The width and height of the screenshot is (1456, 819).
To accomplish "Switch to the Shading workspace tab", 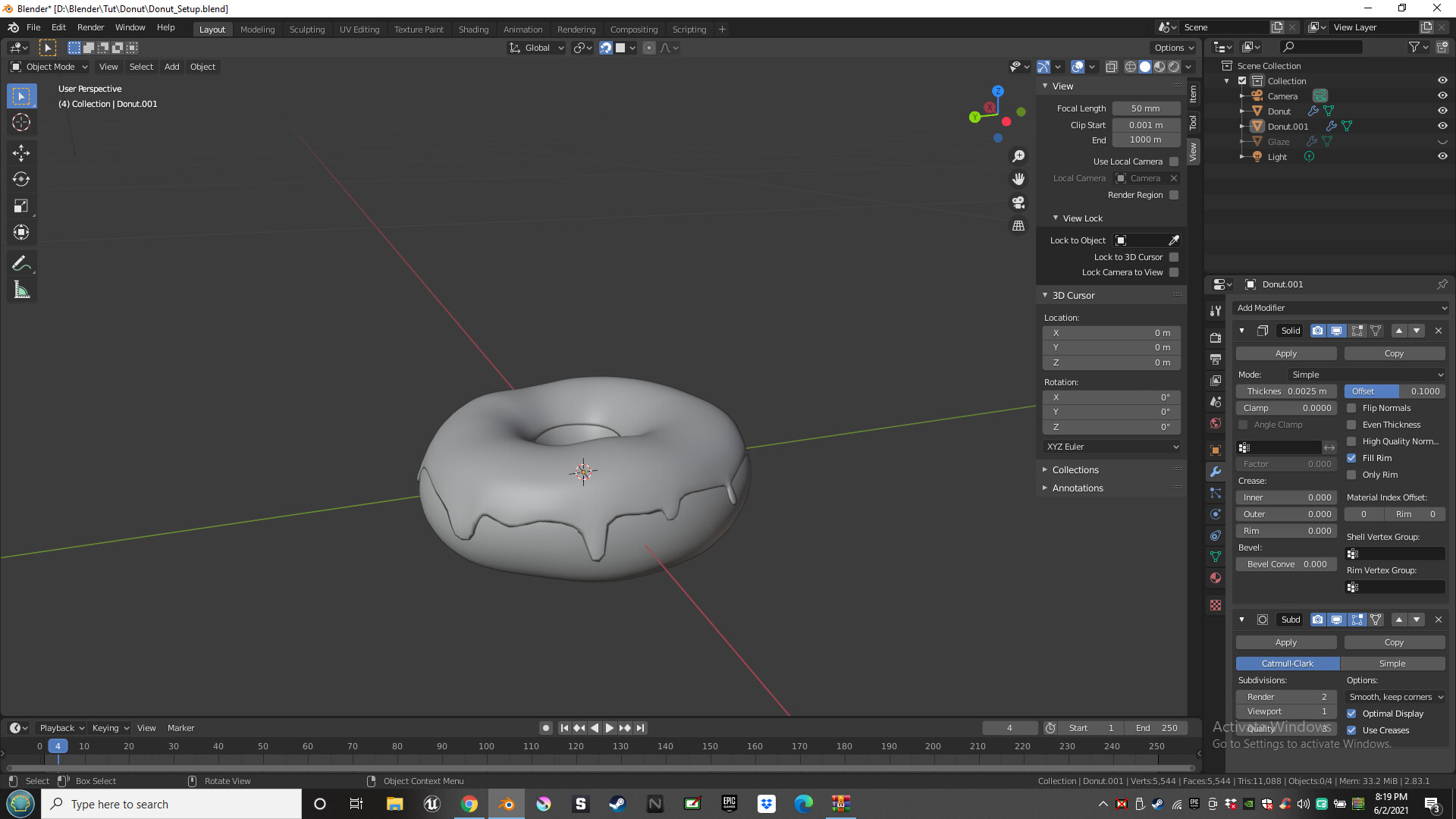I will (473, 29).
